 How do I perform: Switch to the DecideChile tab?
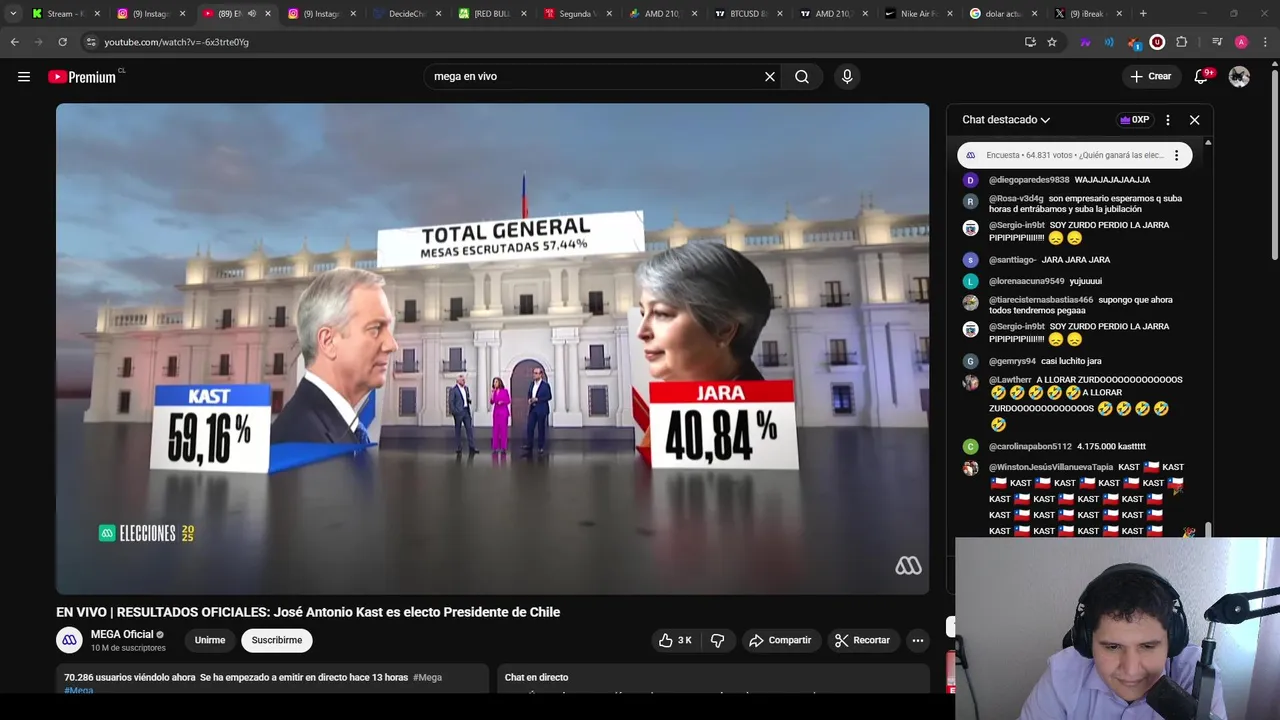(408, 14)
